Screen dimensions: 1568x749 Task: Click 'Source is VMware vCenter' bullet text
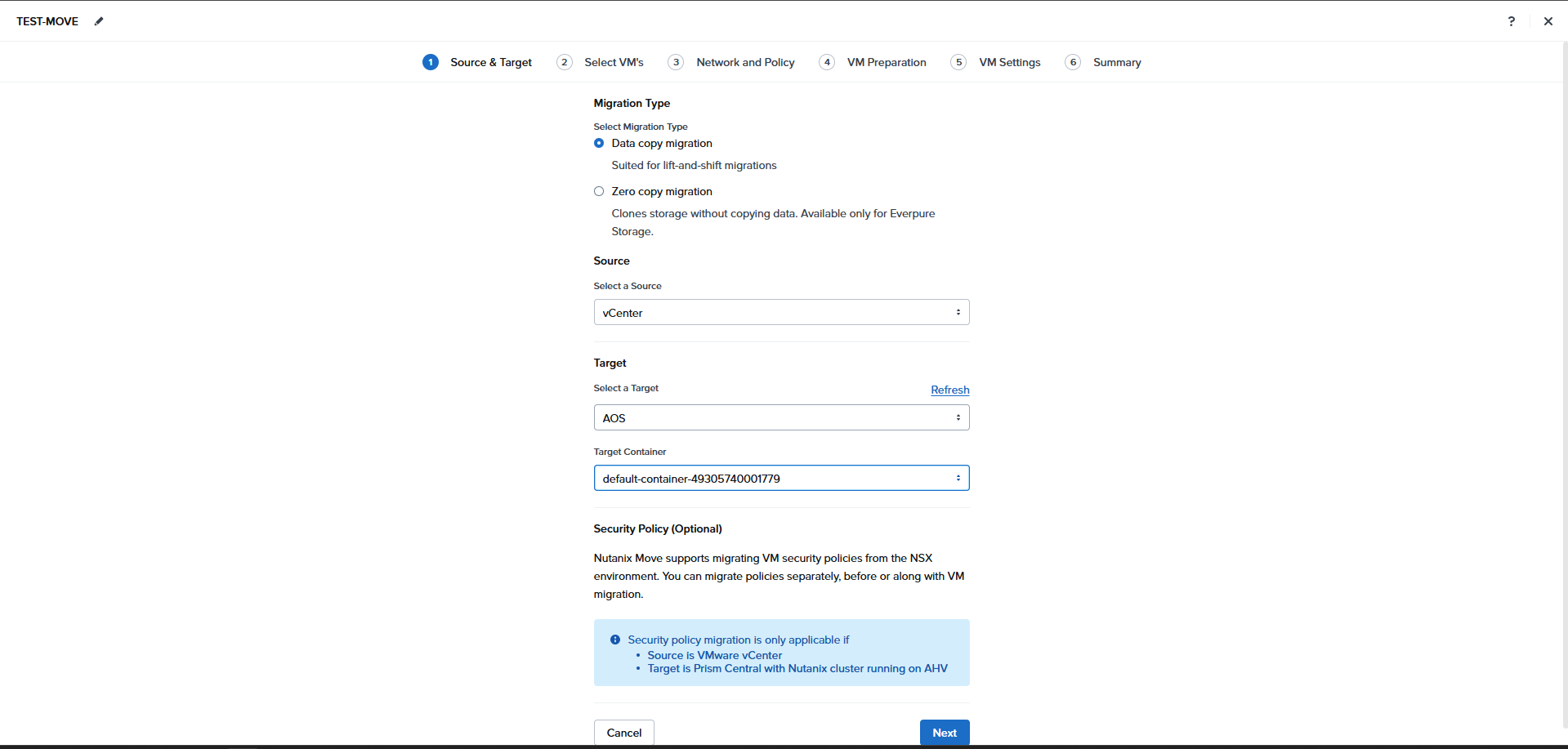pyautogui.click(x=715, y=655)
